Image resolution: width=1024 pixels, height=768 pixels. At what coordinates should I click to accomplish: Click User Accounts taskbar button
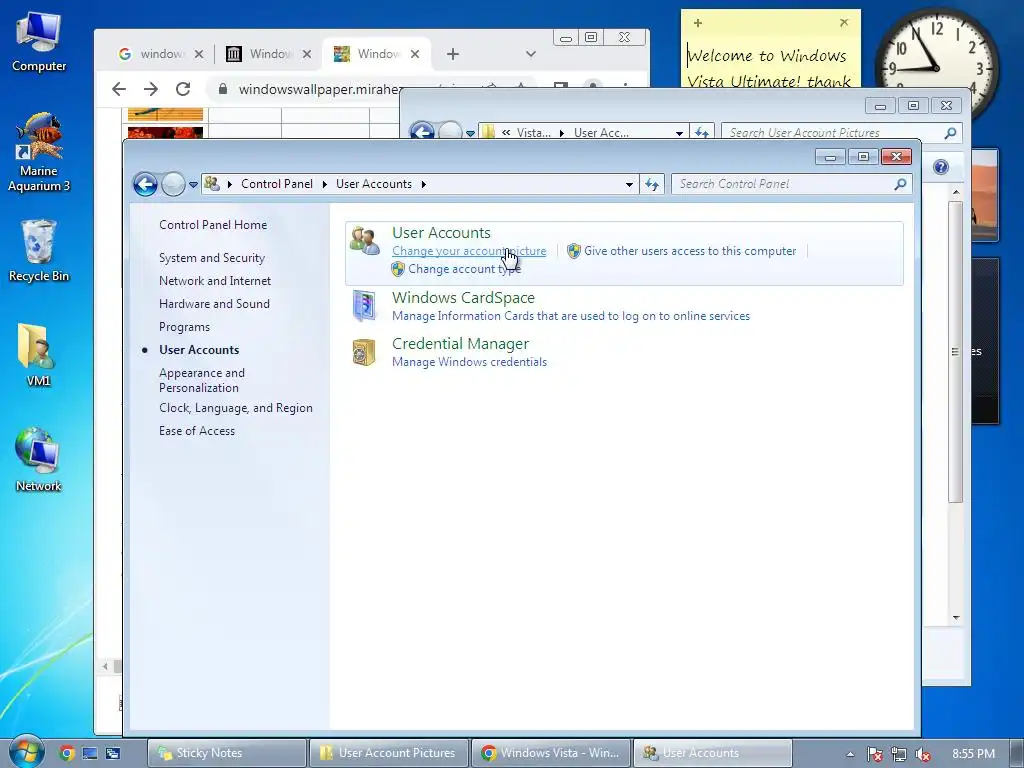click(x=712, y=753)
